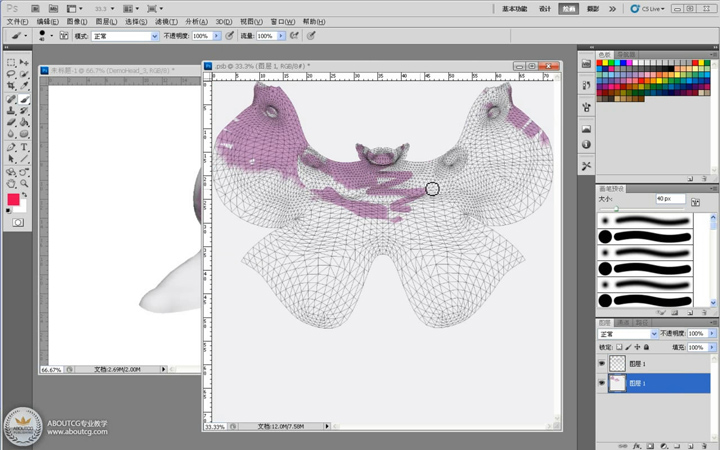Select the Hand tool

11,184
